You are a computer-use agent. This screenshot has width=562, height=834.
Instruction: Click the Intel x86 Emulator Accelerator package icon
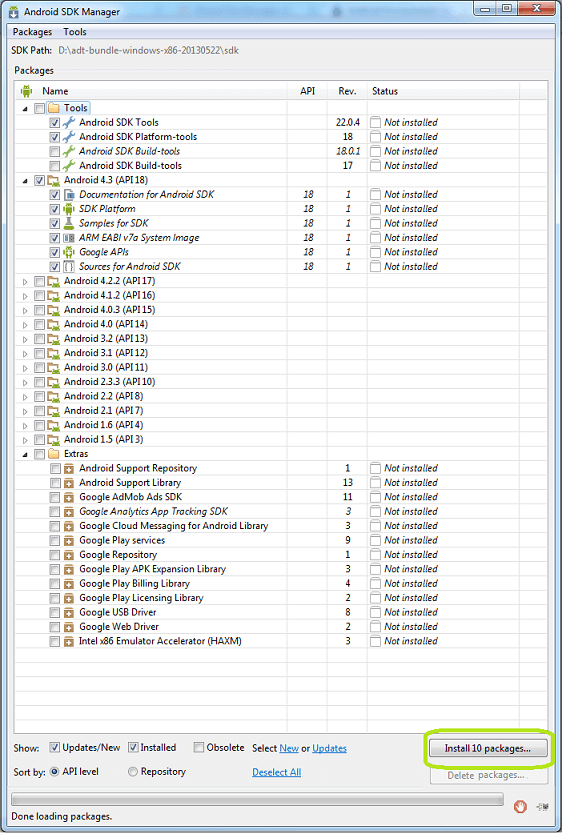point(69,641)
